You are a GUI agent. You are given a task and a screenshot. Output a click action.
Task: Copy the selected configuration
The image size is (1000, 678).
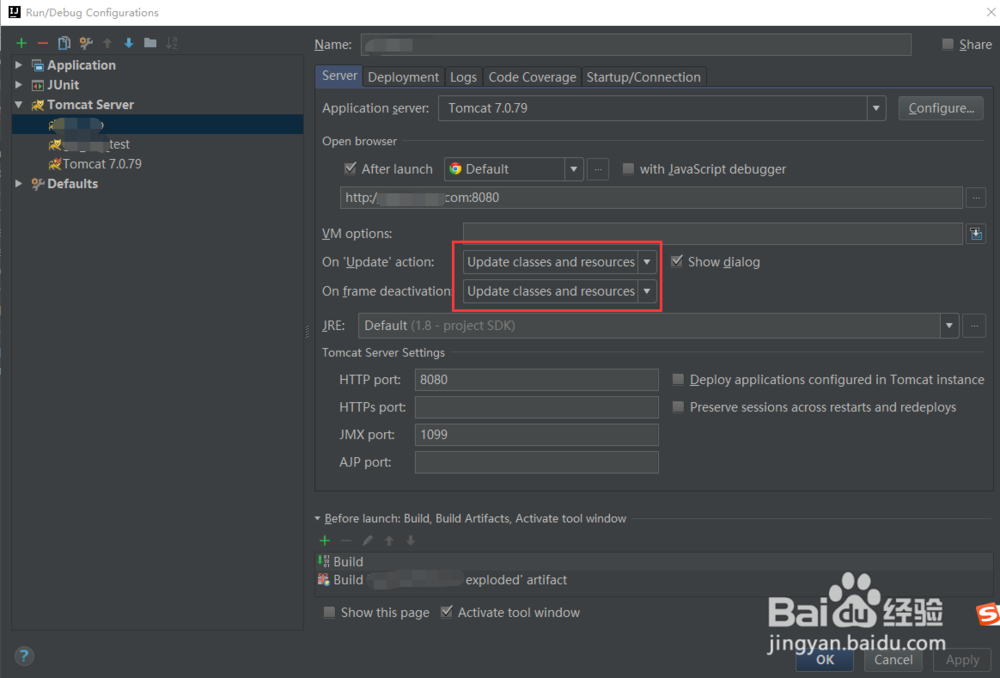[64, 43]
